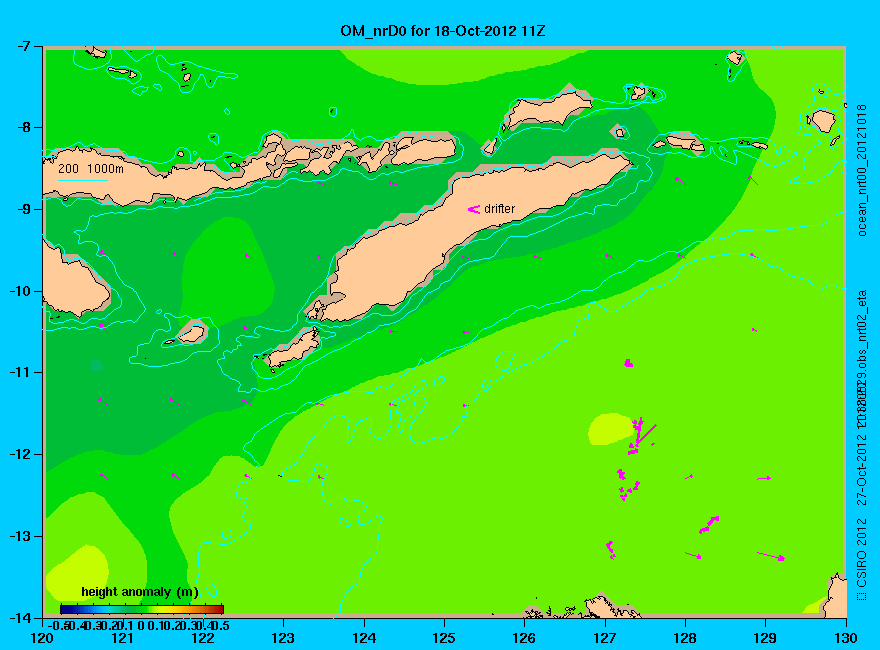The height and width of the screenshot is (650, 880).
Task: Click longitude label 125
Action: click(444, 638)
